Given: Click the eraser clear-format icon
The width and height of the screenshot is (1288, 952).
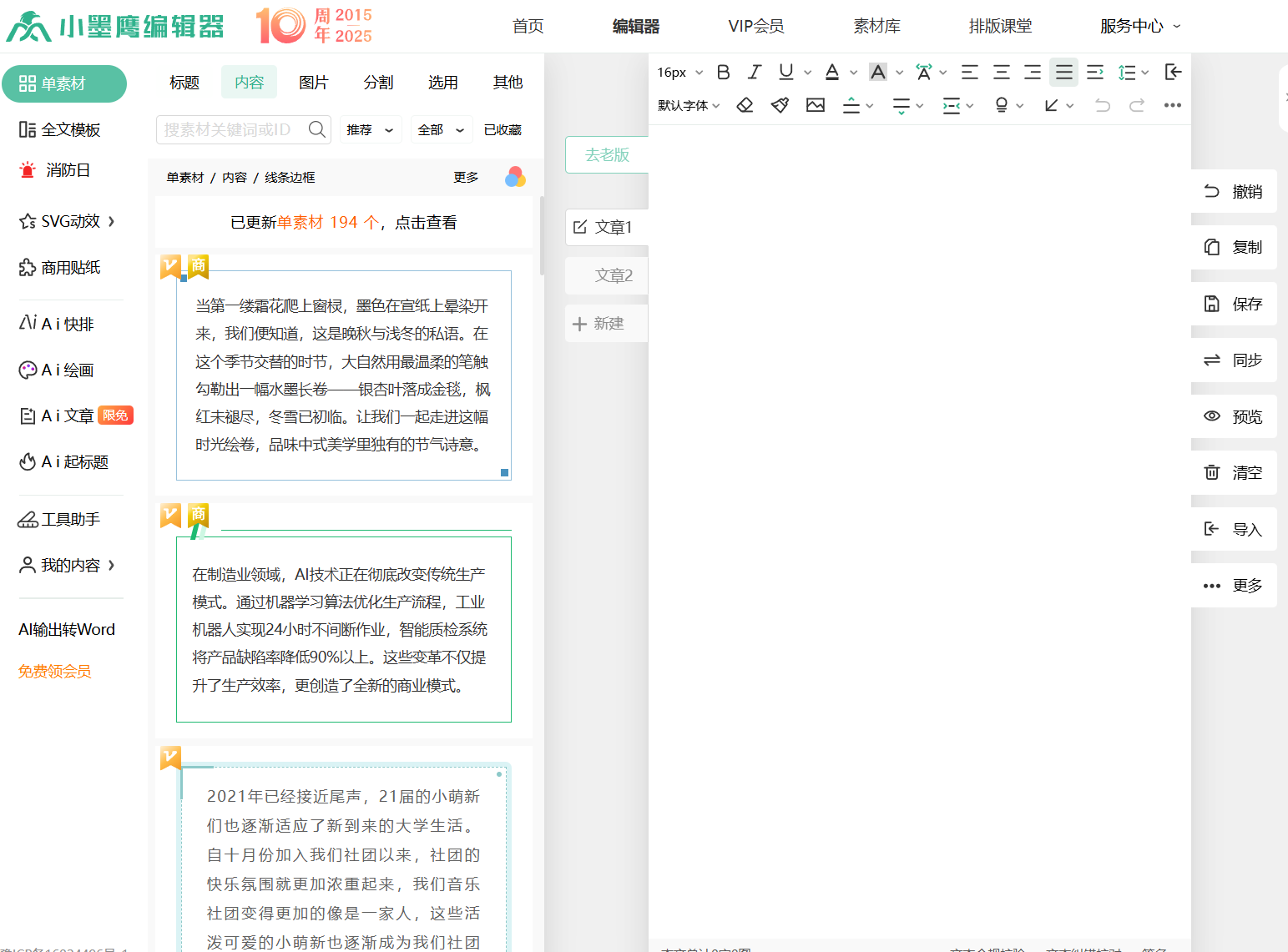Looking at the screenshot, I should coord(745,105).
